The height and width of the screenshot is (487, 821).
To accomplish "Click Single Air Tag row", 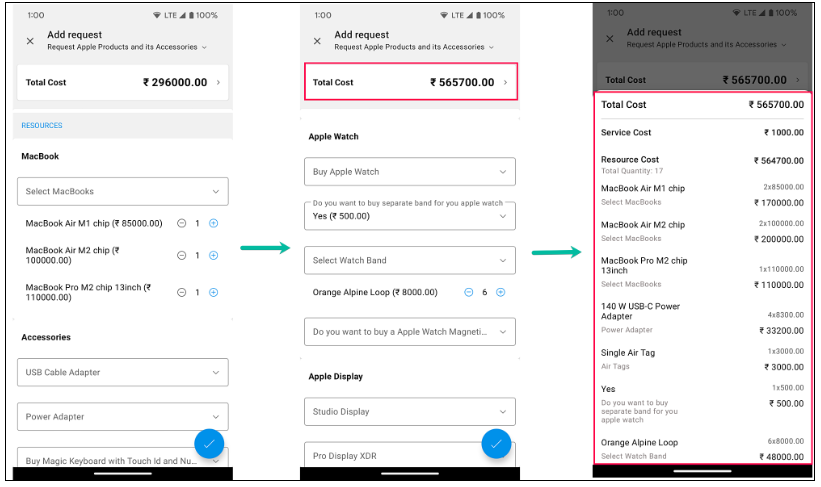I will tap(702, 359).
